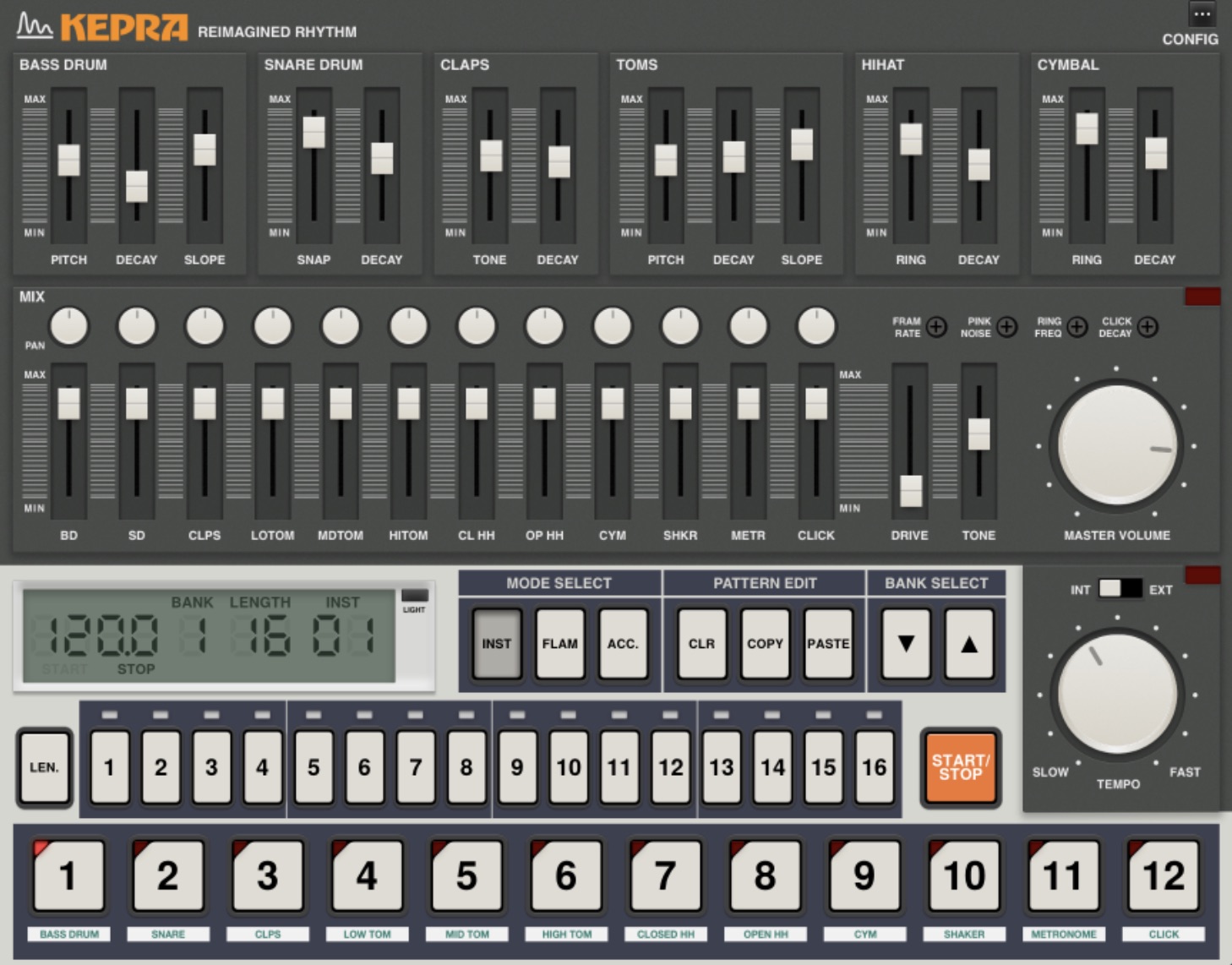Click the COPY pattern button
Screen dimensions: 1232x965
click(765, 644)
